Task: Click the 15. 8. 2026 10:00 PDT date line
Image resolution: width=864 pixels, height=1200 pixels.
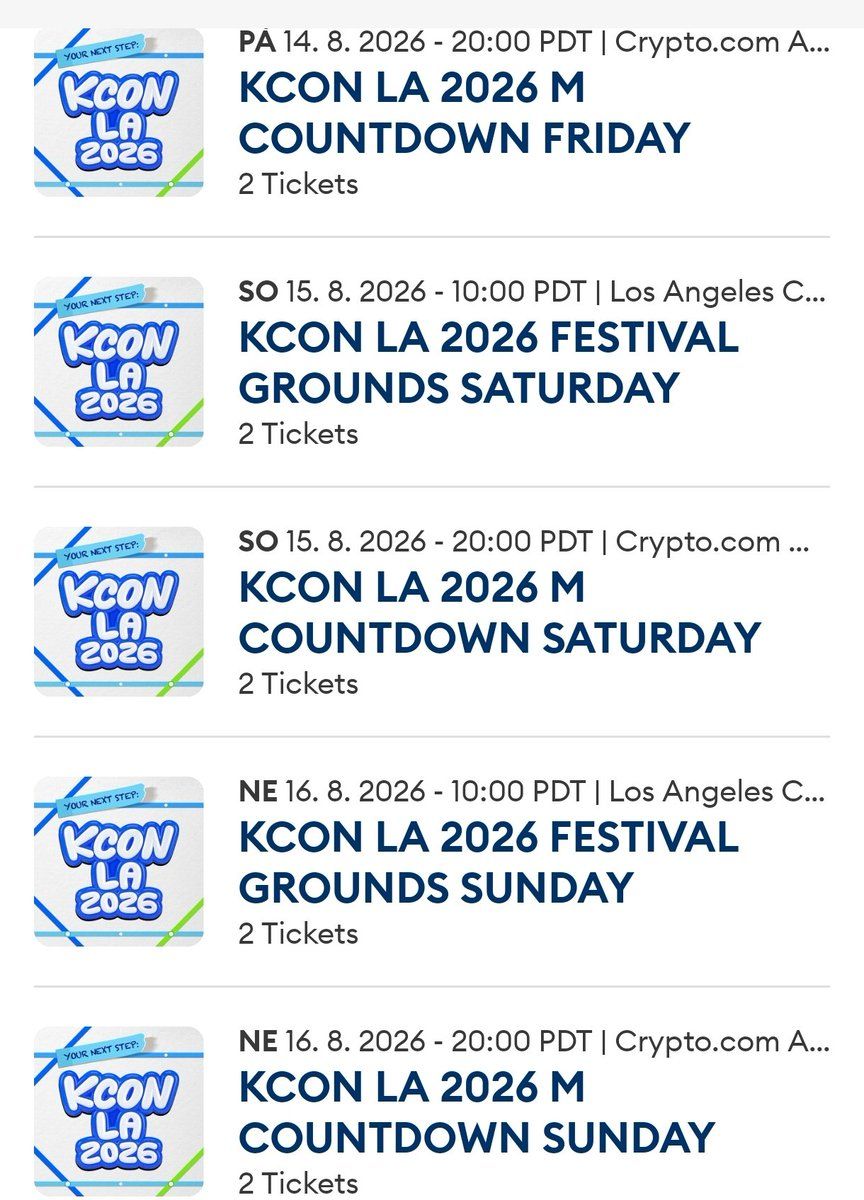Action: tap(533, 292)
